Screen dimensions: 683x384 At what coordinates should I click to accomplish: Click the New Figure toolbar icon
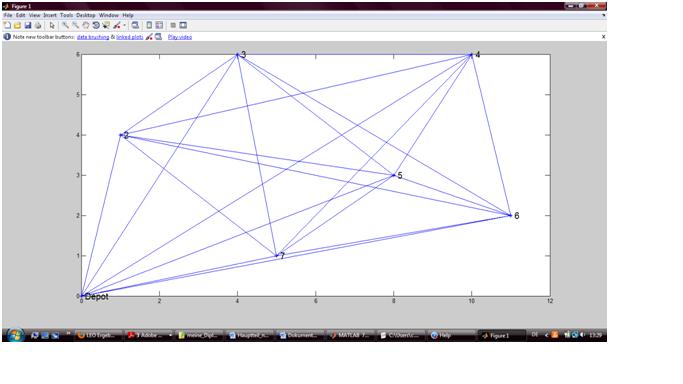point(7,26)
